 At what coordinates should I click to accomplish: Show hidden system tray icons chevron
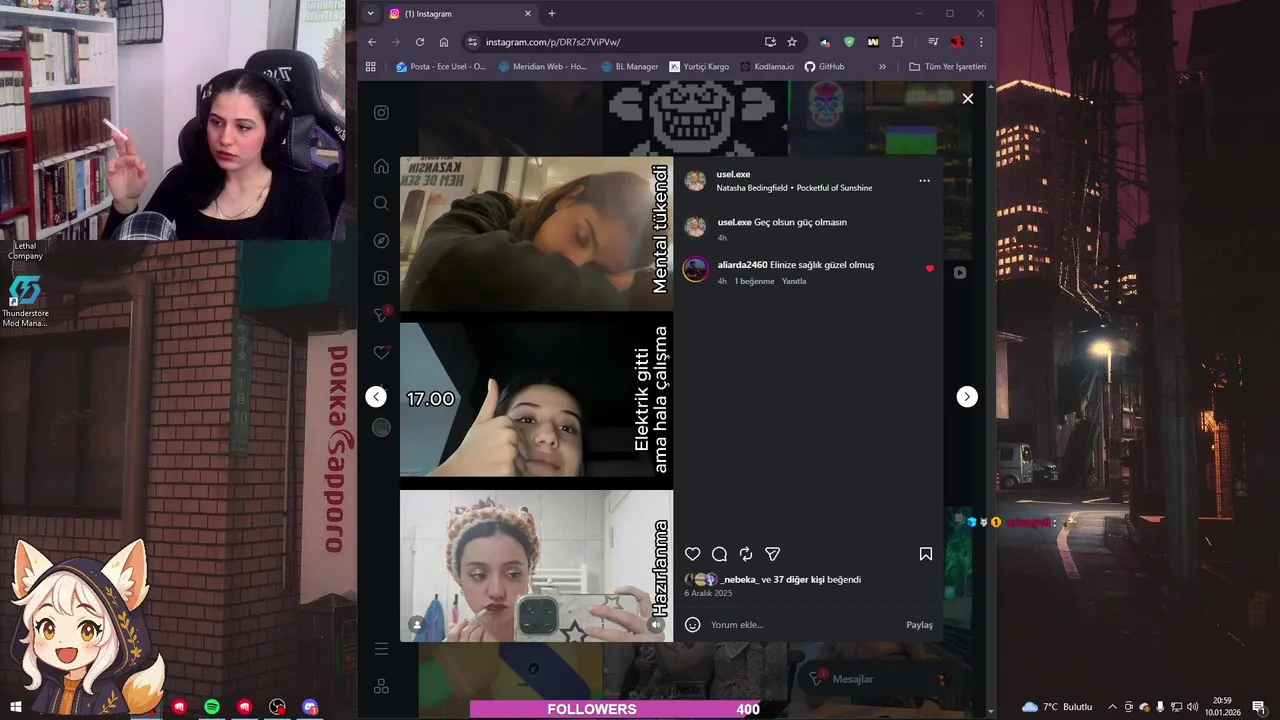pyautogui.click(x=1112, y=707)
